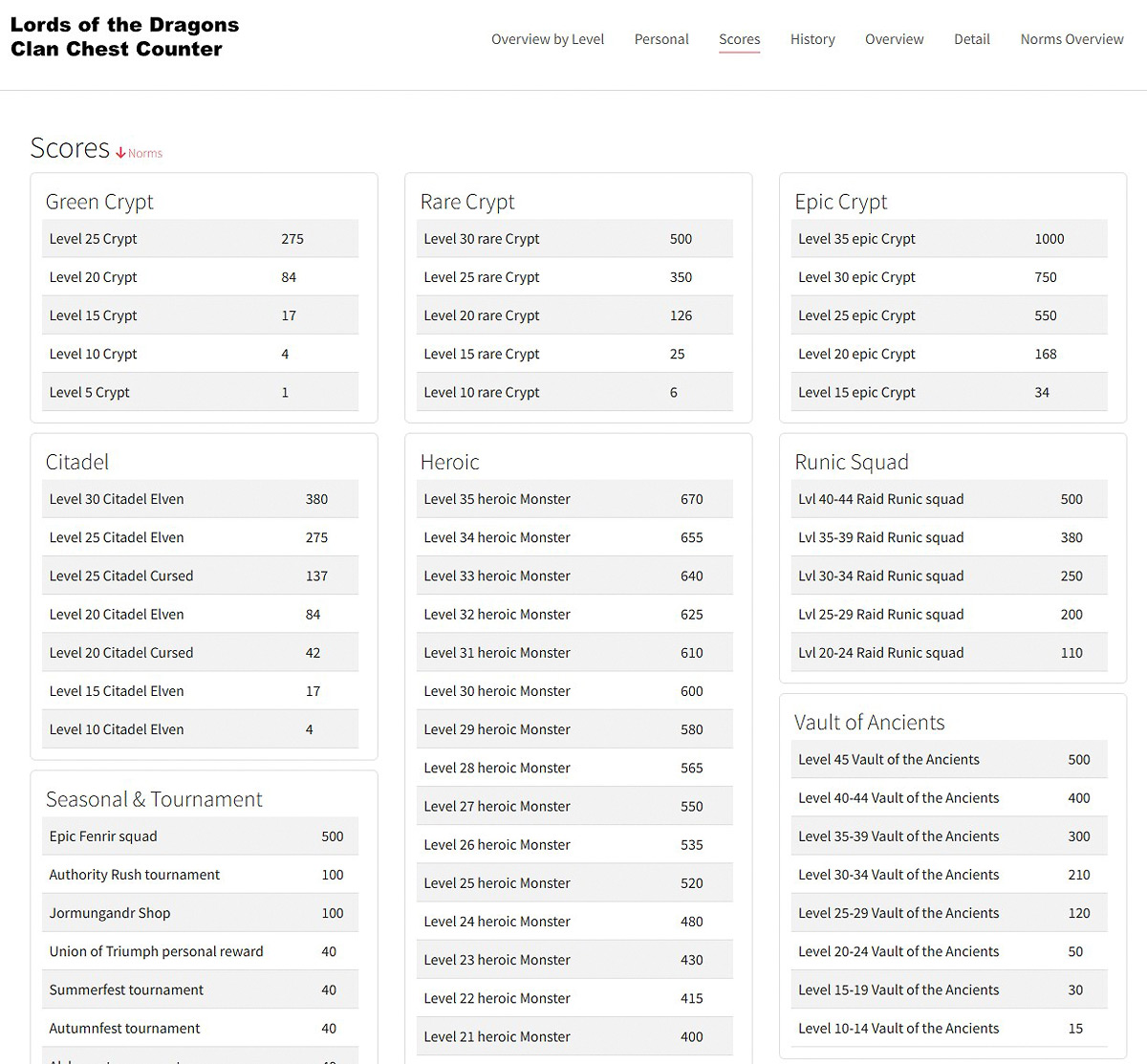Switch to the Personal tab

[x=661, y=39]
